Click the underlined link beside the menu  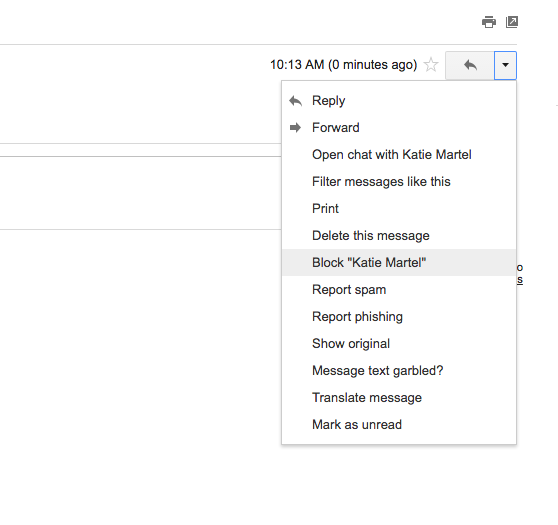(520, 280)
